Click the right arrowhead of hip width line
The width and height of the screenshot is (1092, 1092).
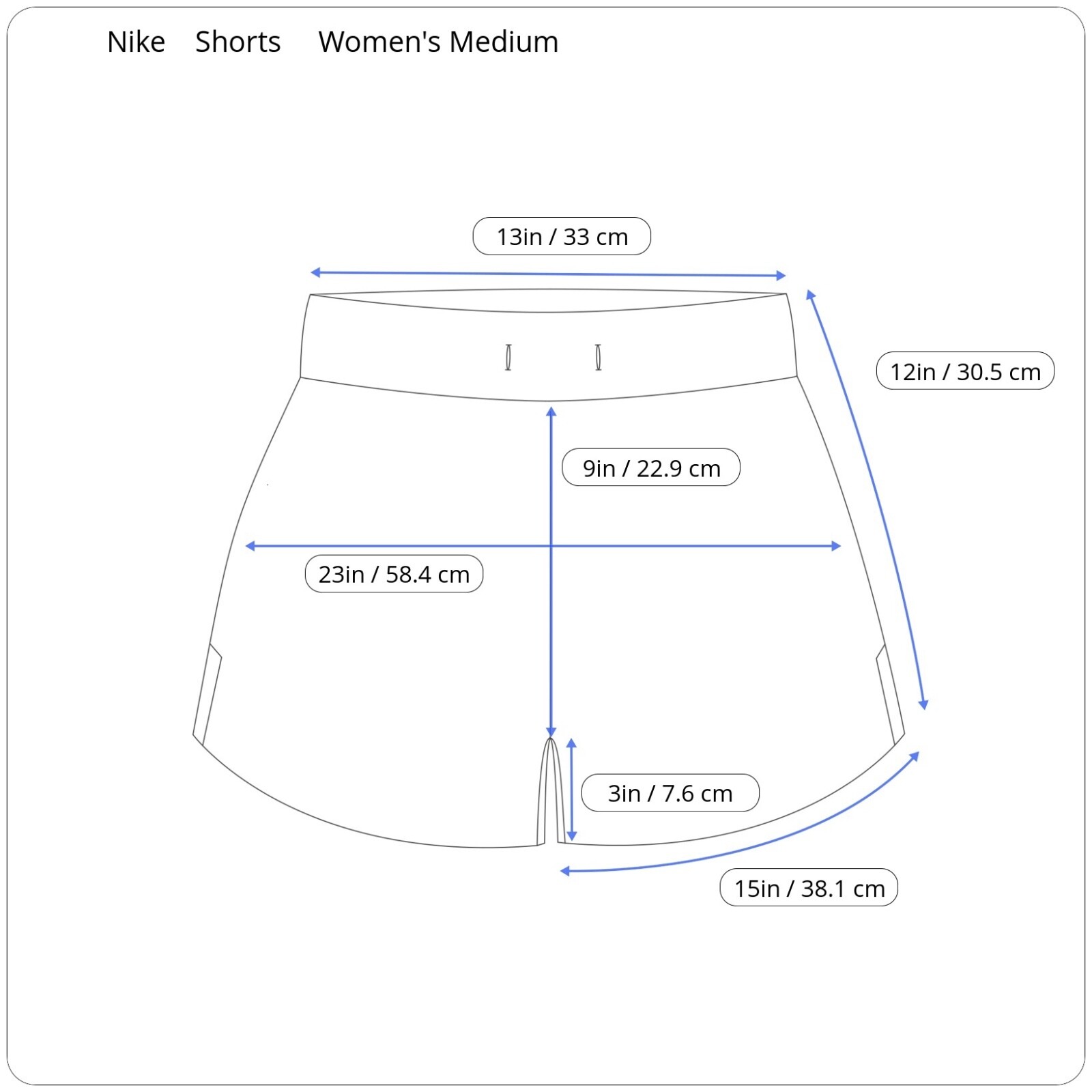click(835, 546)
